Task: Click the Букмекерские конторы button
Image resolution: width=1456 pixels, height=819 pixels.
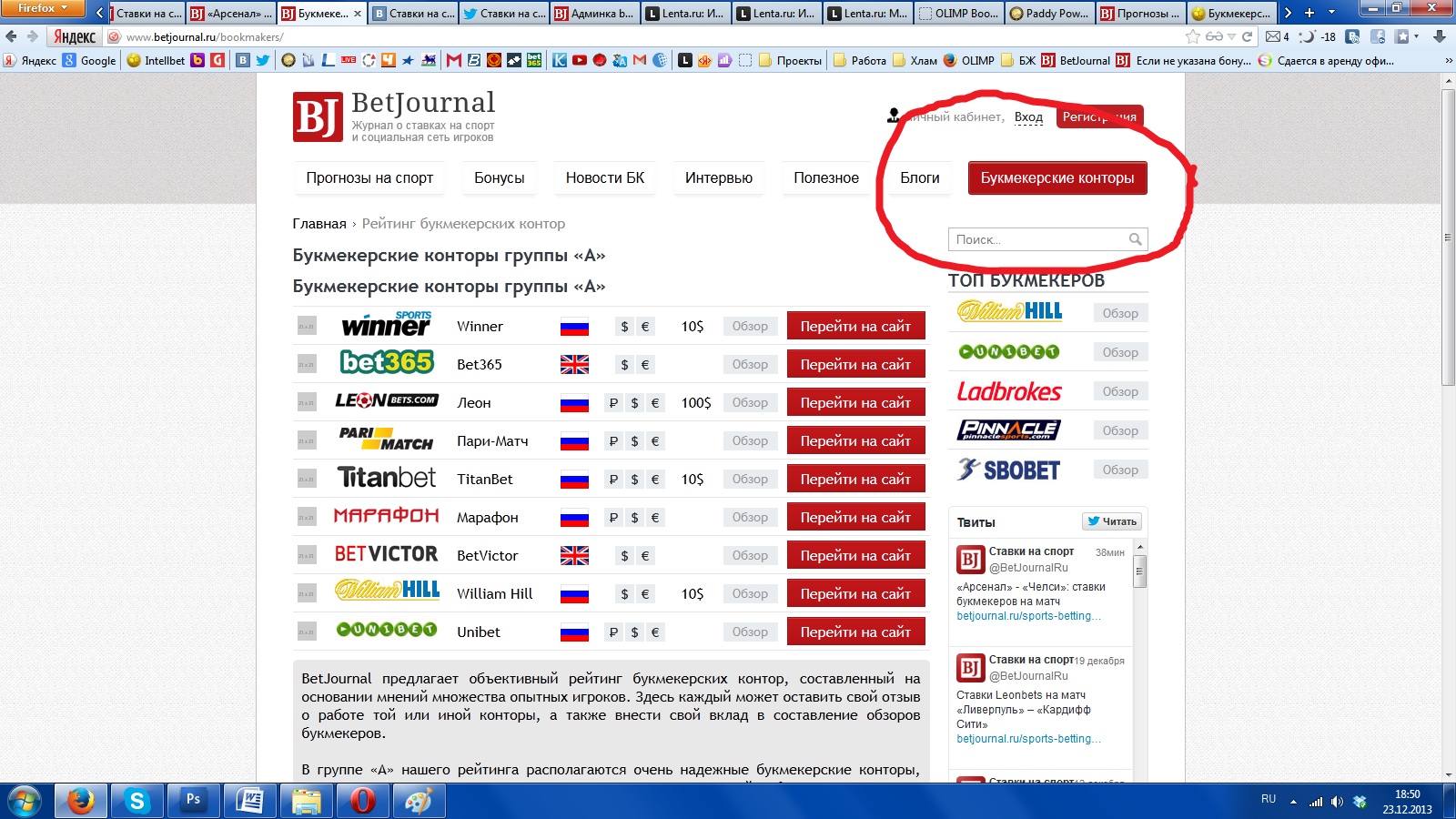Action: [x=1057, y=178]
